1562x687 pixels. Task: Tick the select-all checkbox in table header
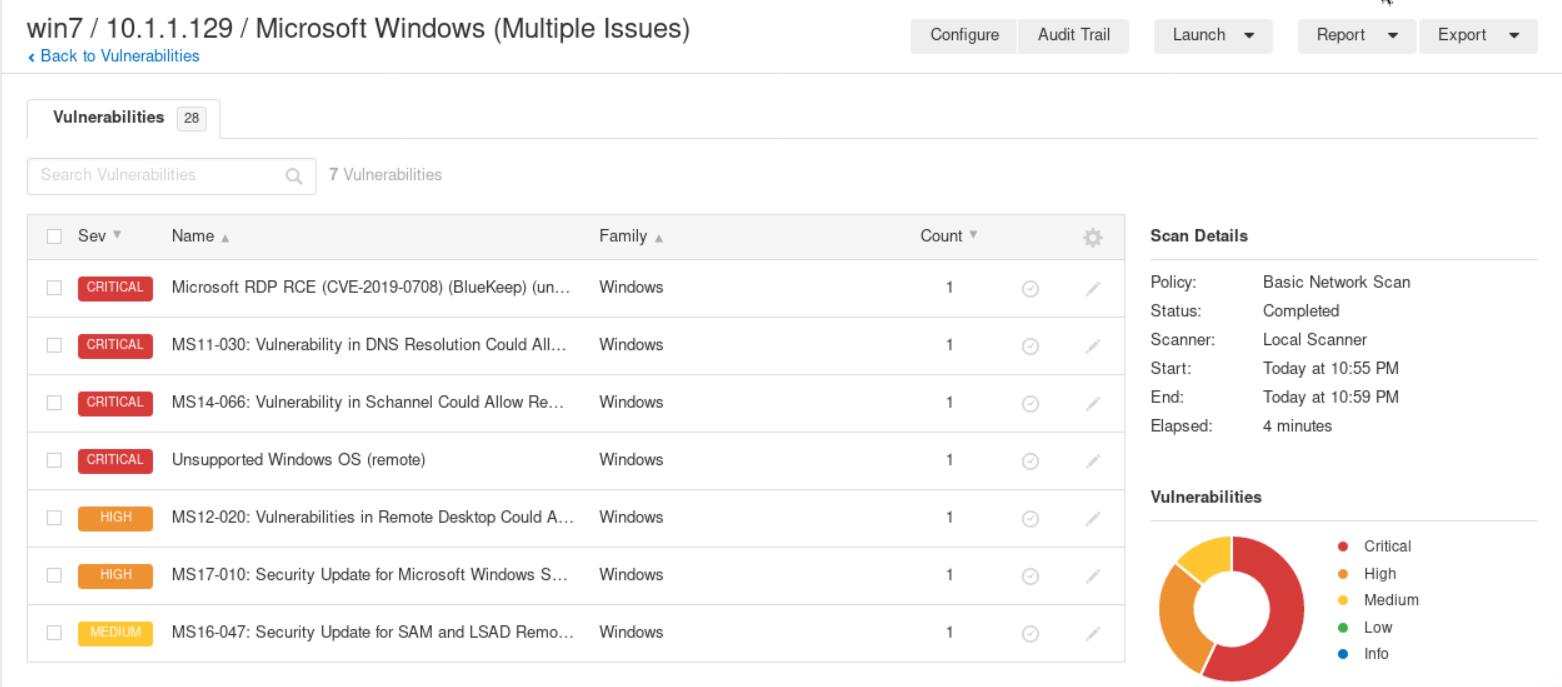(x=54, y=237)
